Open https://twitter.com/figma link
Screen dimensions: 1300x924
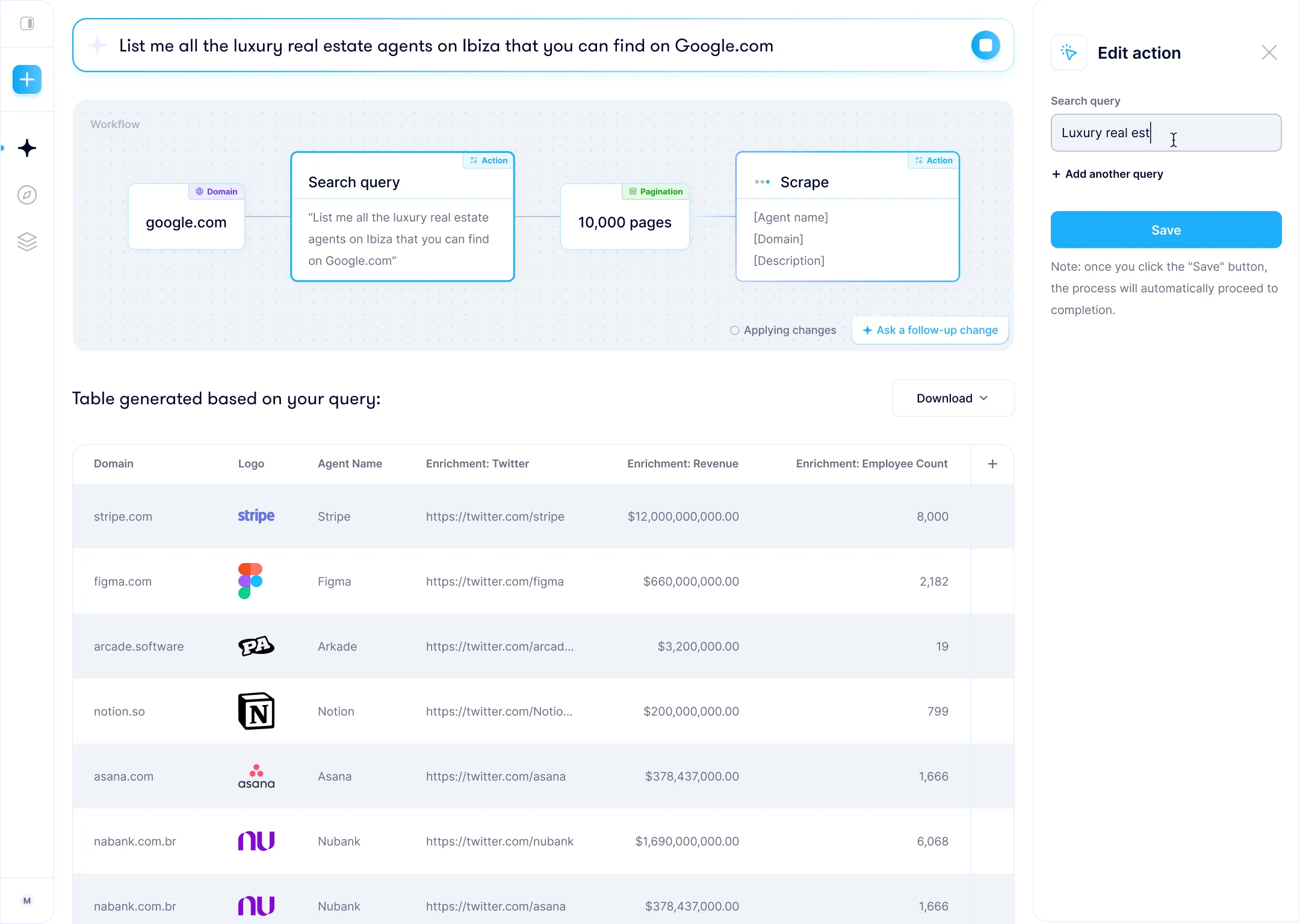point(495,582)
